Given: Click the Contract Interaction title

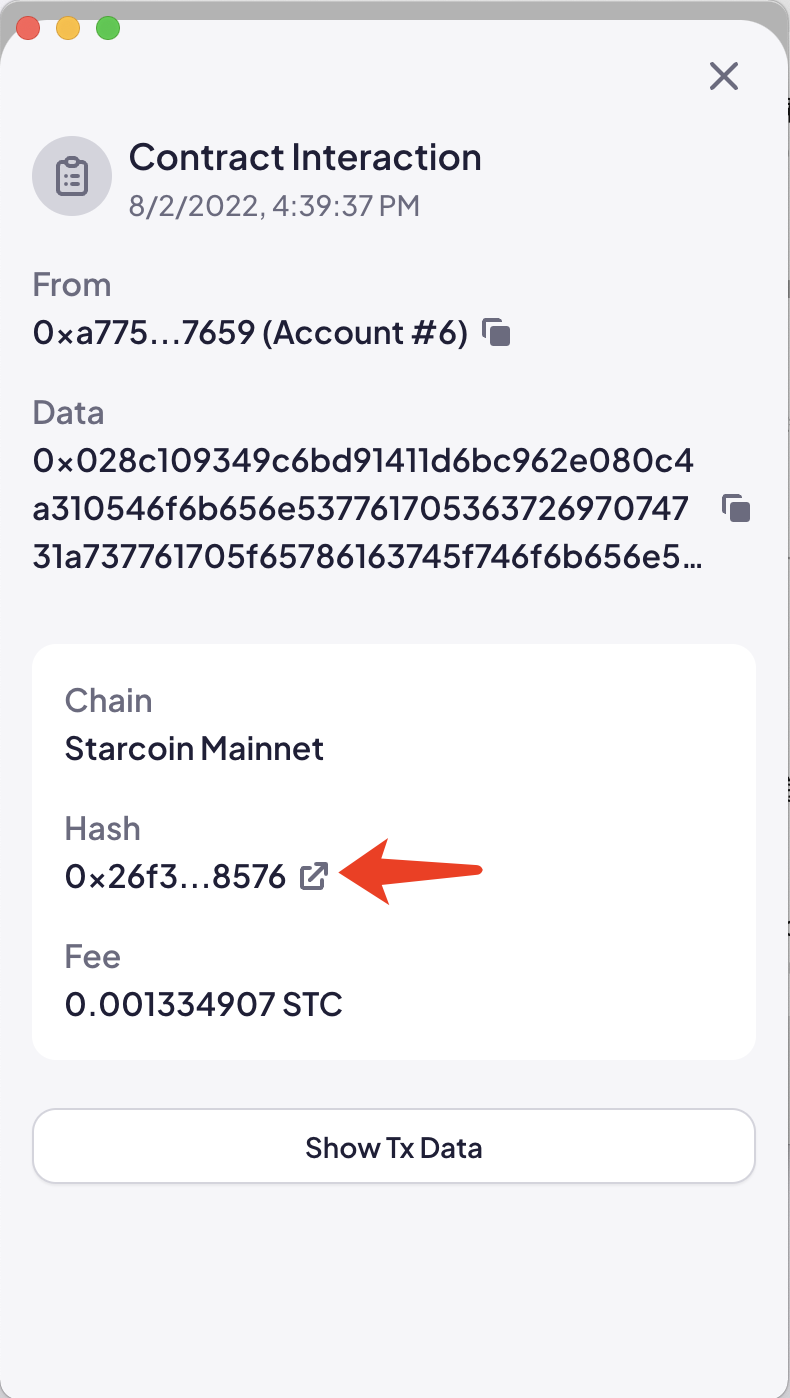Looking at the screenshot, I should 305,157.
